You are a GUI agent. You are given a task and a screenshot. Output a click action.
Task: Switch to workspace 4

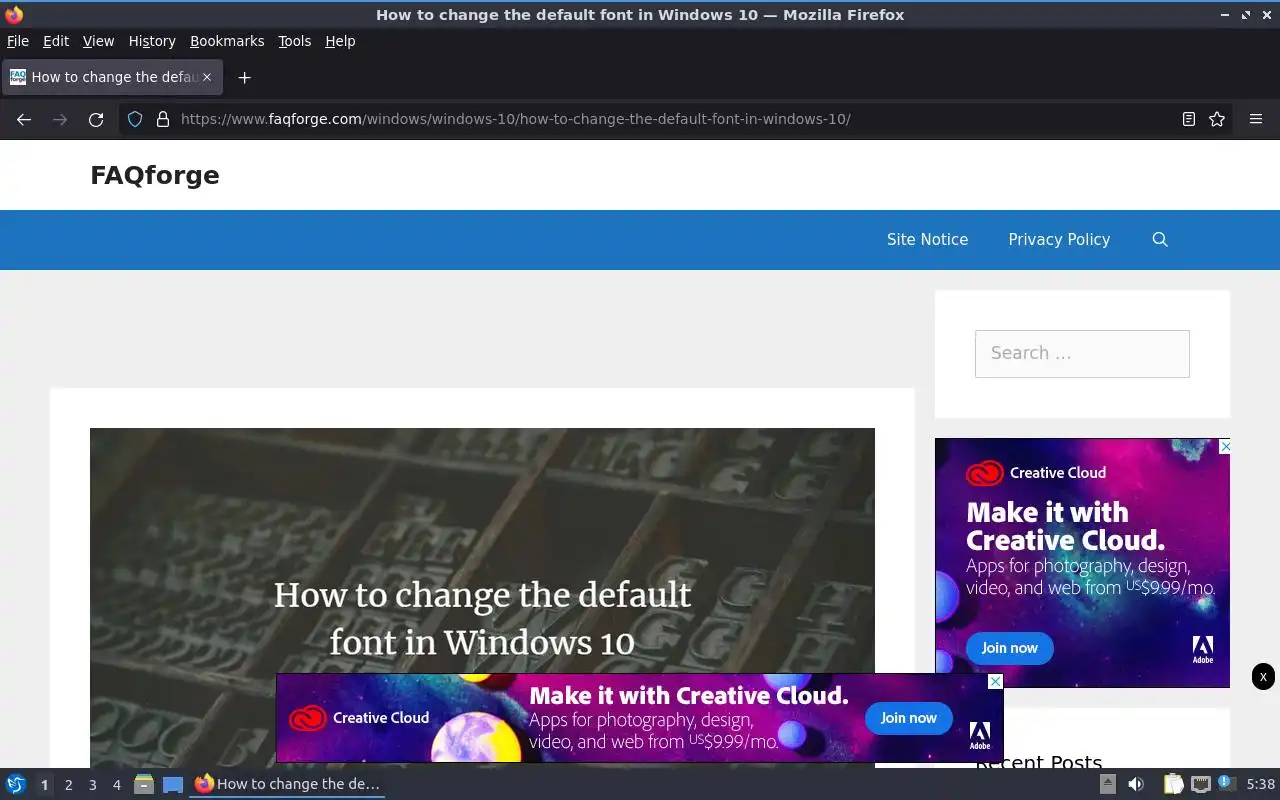point(116,785)
